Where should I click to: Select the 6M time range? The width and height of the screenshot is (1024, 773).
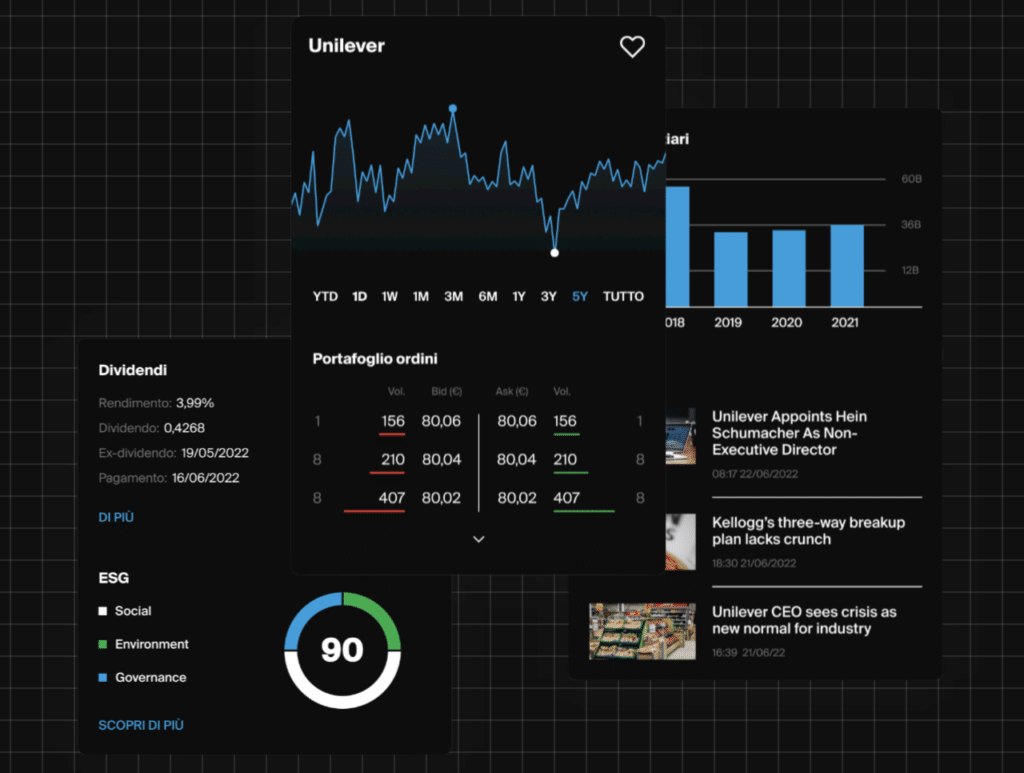(x=487, y=296)
